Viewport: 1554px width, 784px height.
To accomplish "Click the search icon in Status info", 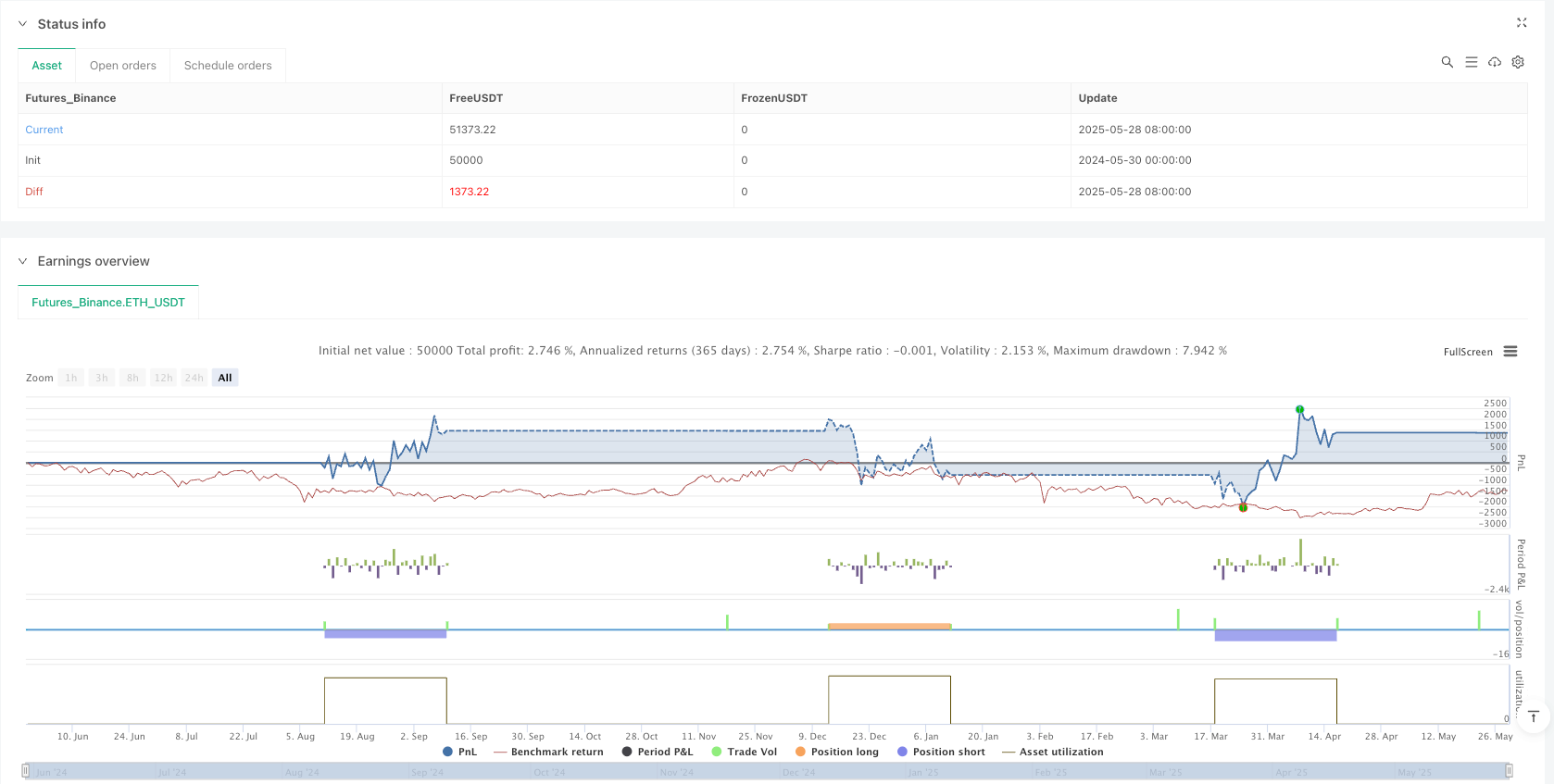I will tap(1447, 62).
